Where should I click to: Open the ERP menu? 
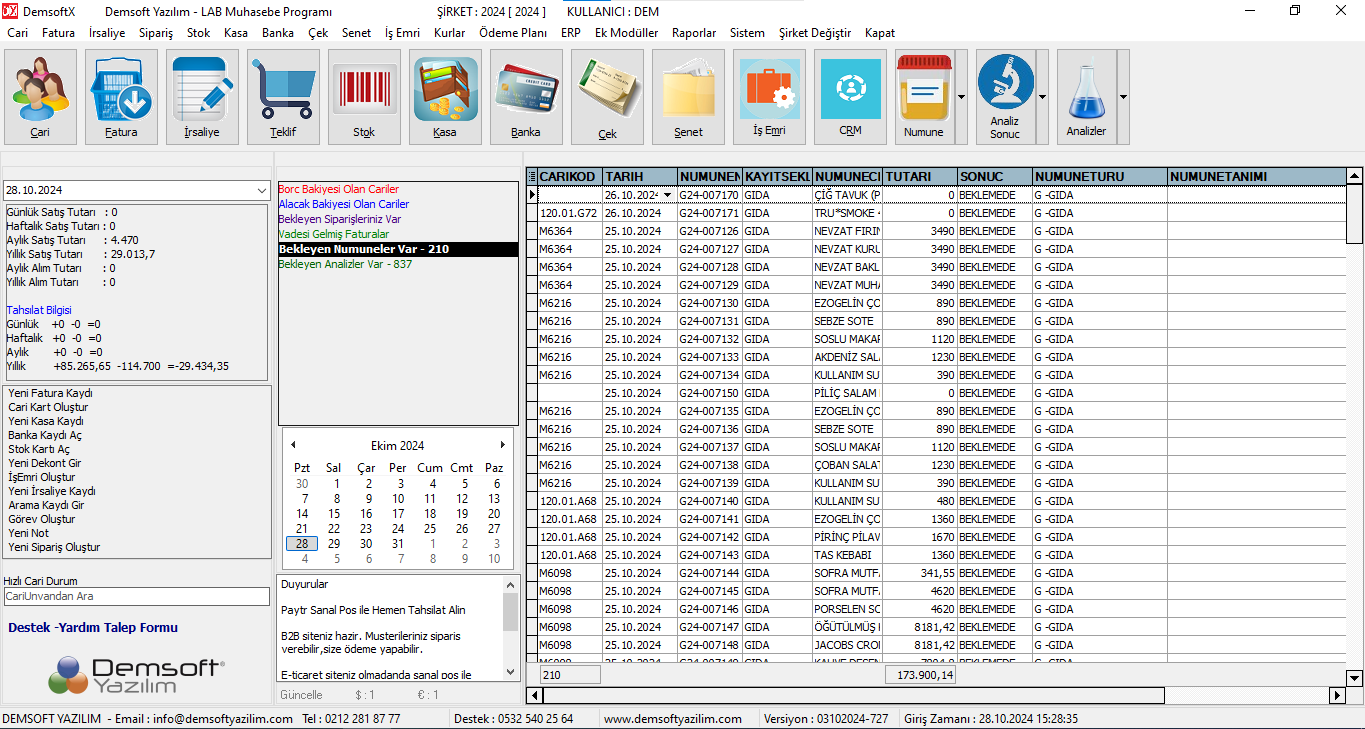[571, 33]
